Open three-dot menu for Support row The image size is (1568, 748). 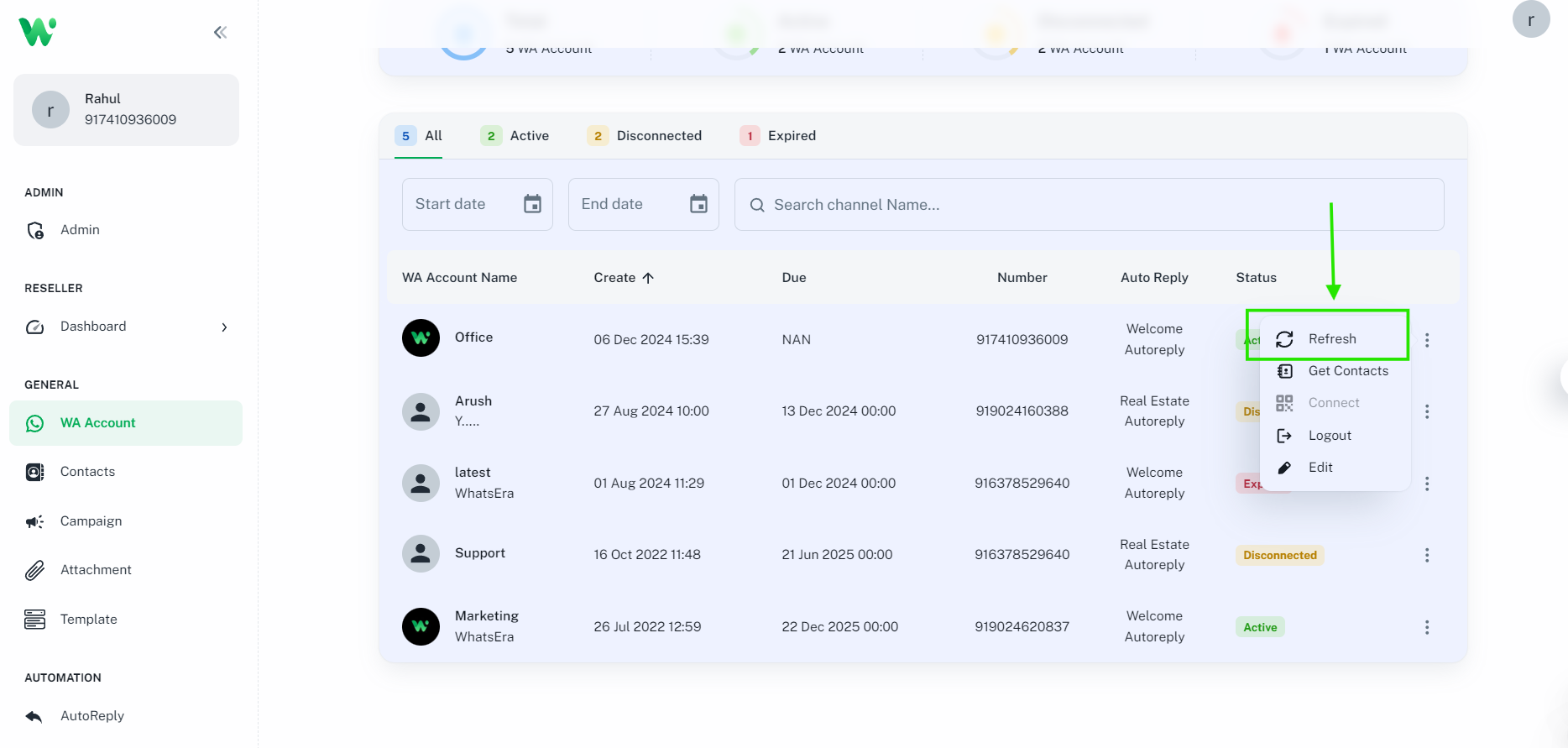[1426, 555]
